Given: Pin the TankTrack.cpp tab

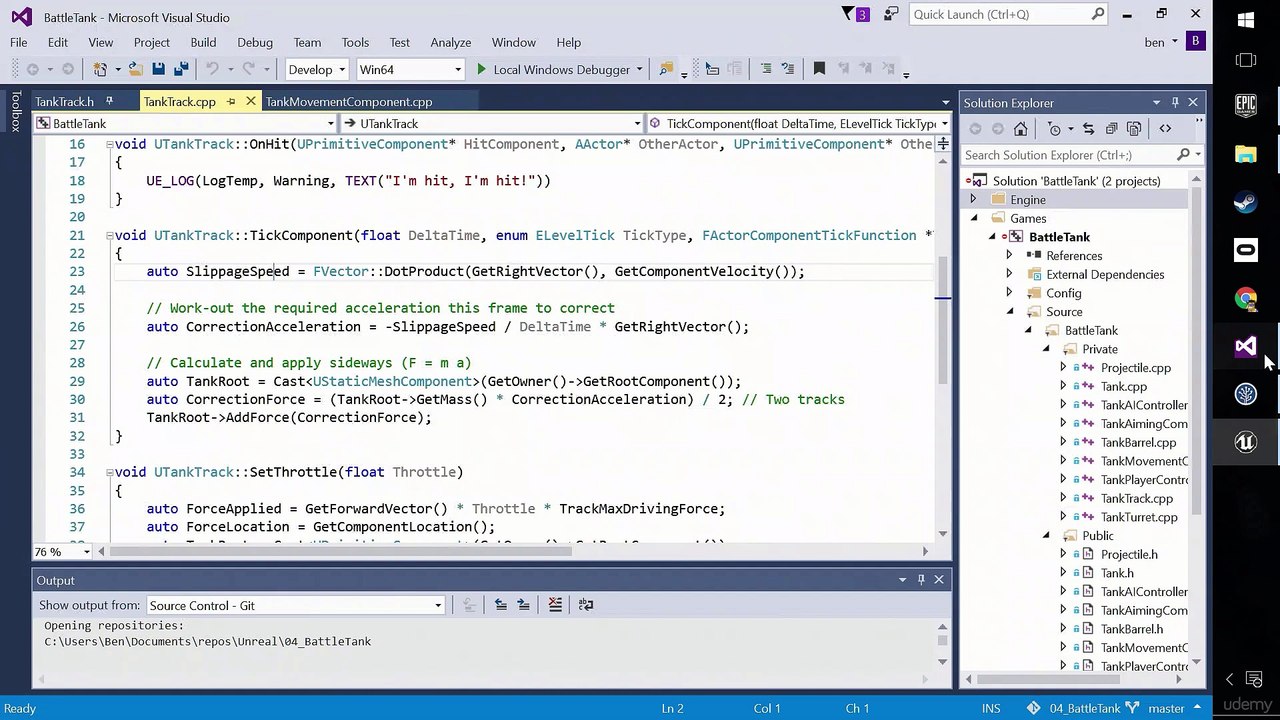Looking at the screenshot, I should point(231,102).
